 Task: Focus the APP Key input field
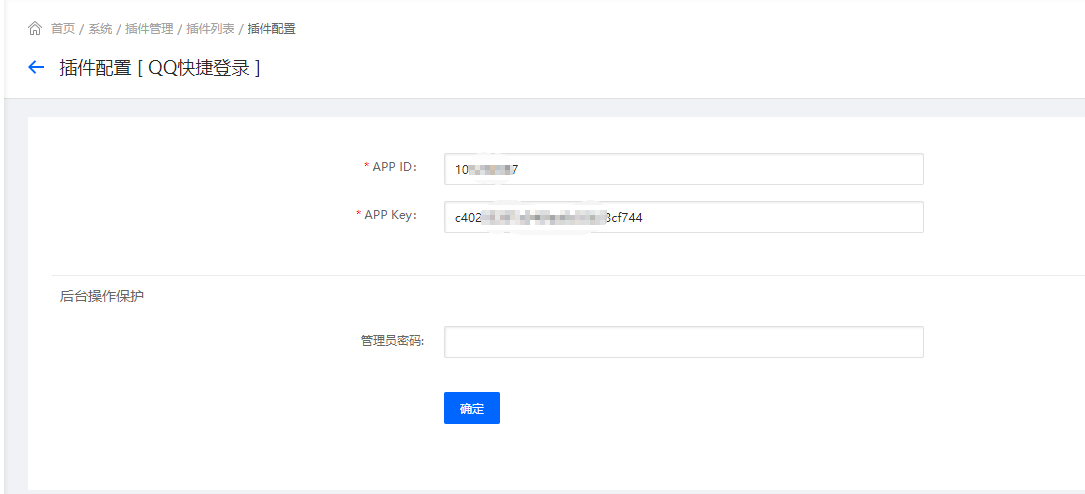click(x=684, y=217)
